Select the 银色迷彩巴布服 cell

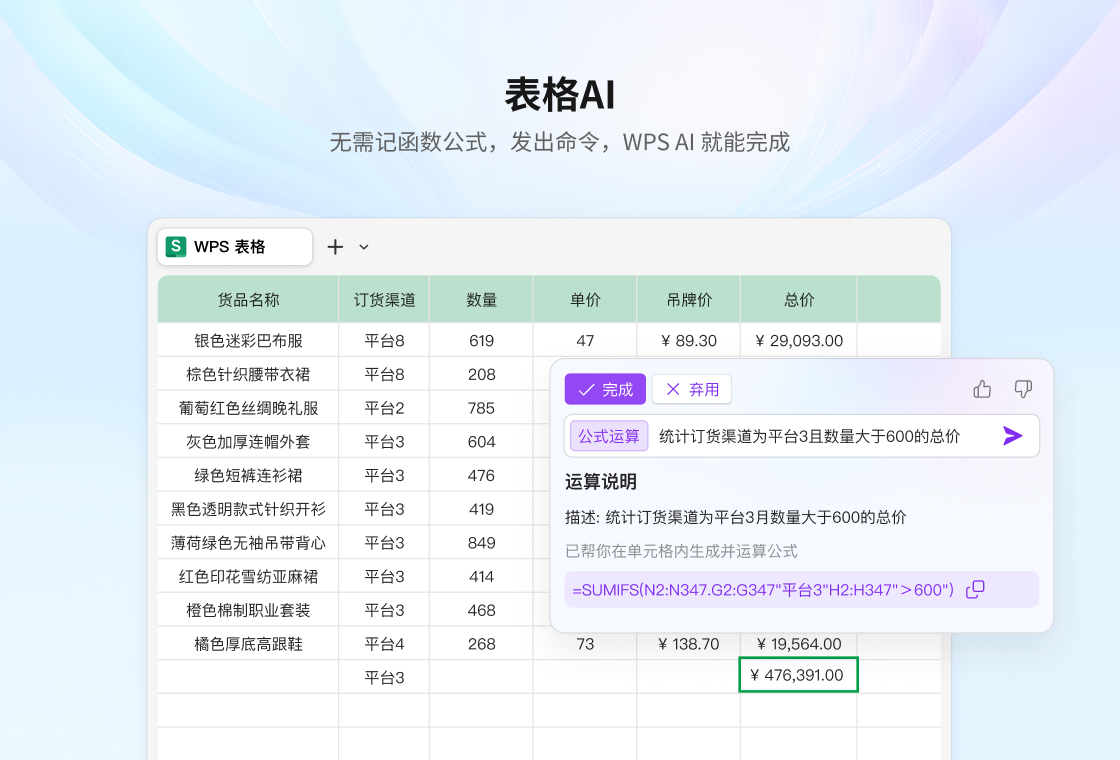(x=247, y=340)
